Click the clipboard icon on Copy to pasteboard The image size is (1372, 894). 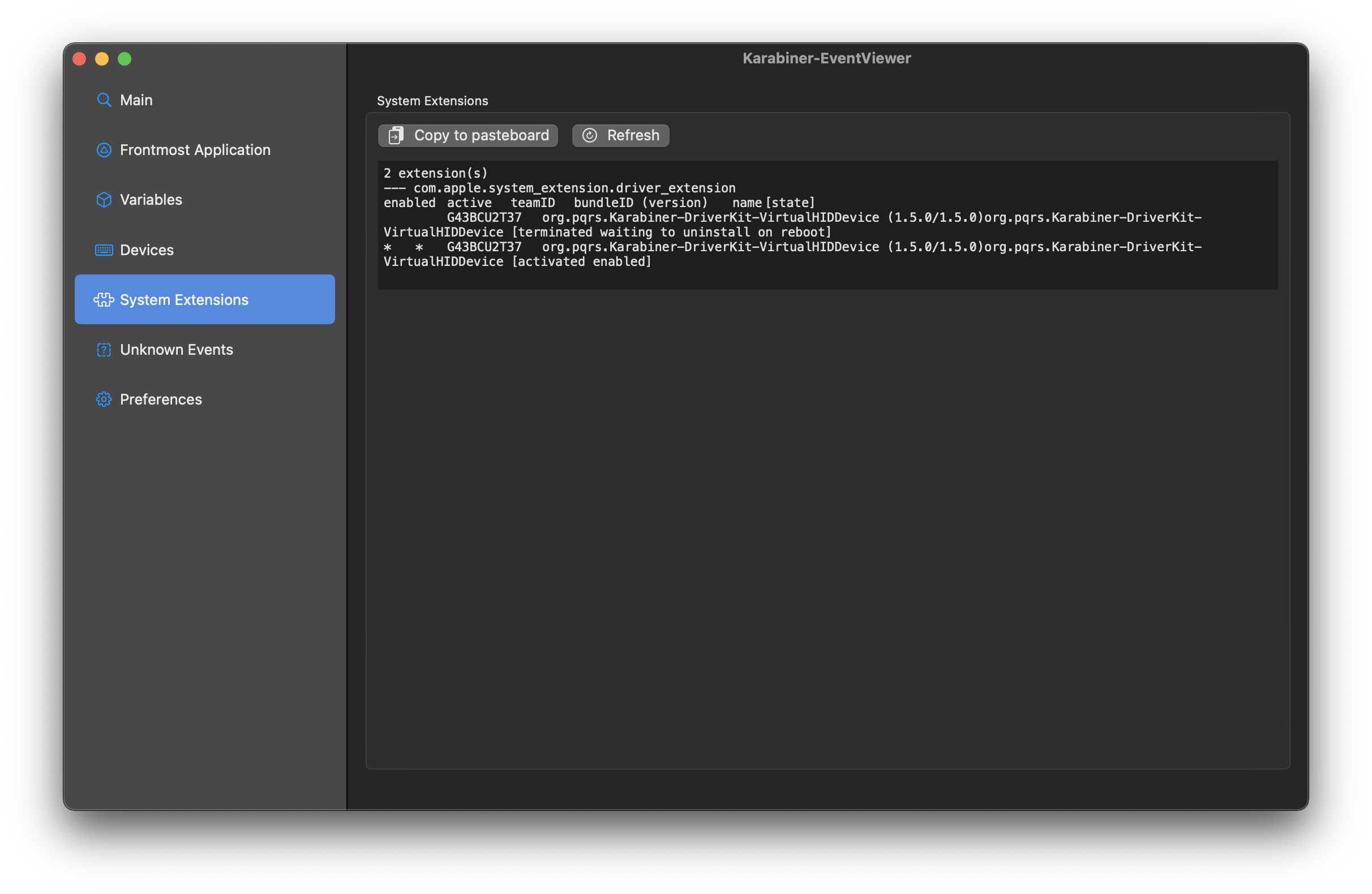[x=396, y=135]
